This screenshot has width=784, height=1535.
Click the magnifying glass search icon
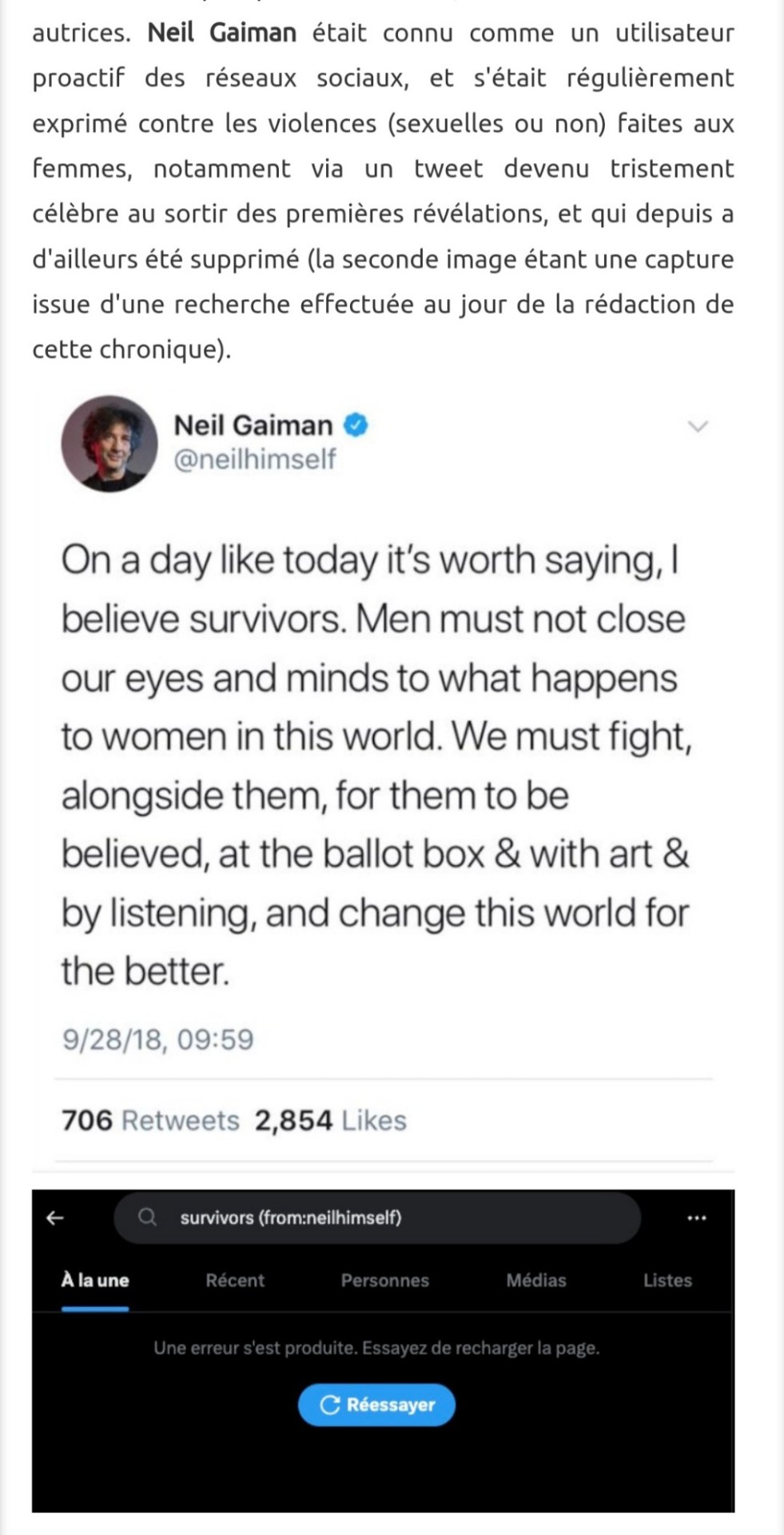point(147,1218)
